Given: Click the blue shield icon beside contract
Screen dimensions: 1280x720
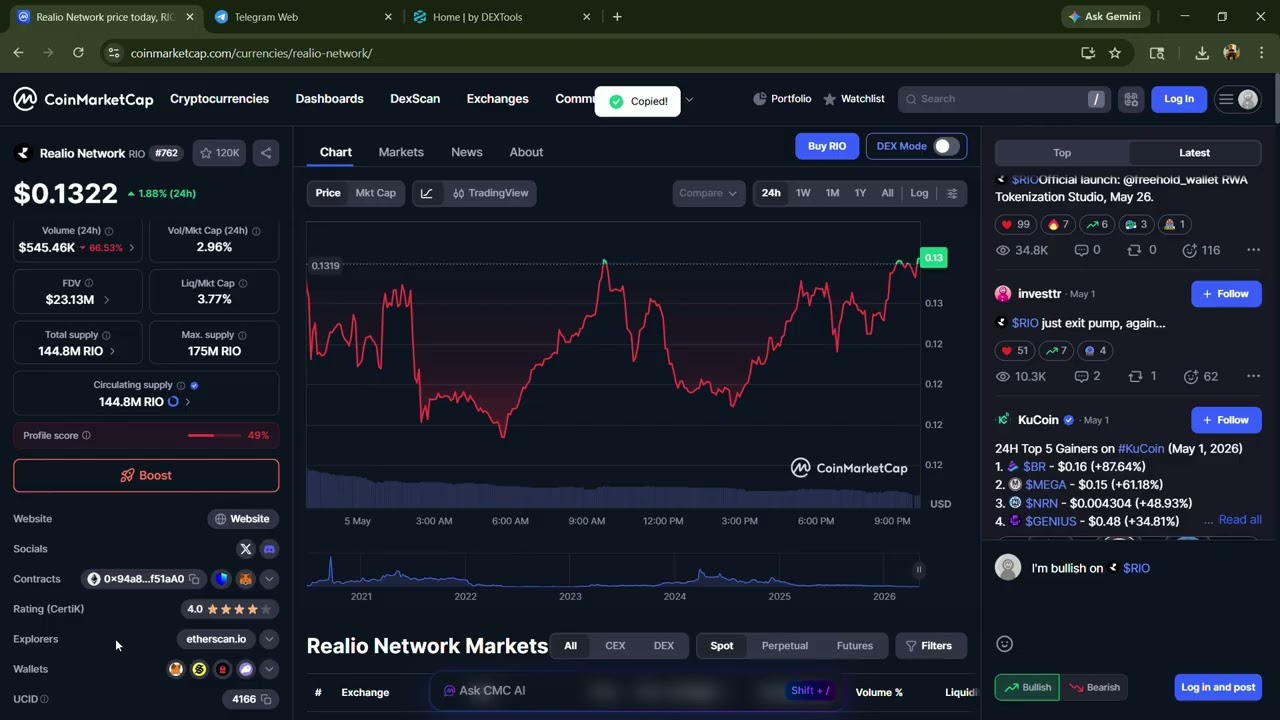Looking at the screenshot, I should [x=222, y=579].
